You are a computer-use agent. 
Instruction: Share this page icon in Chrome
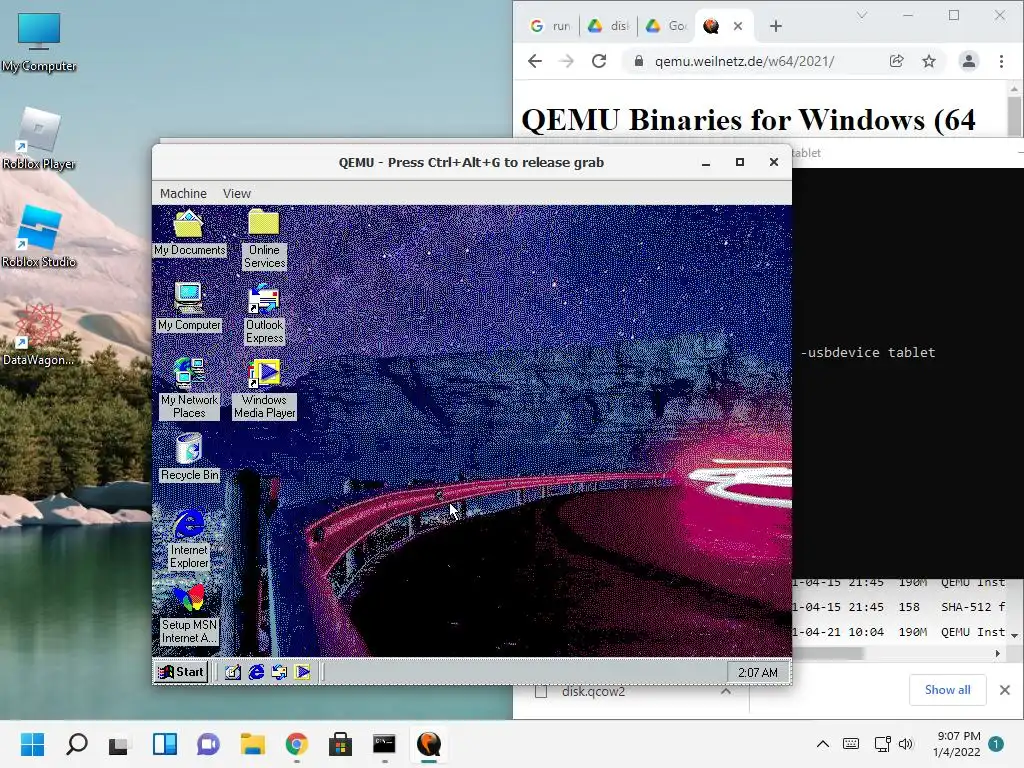click(x=897, y=61)
